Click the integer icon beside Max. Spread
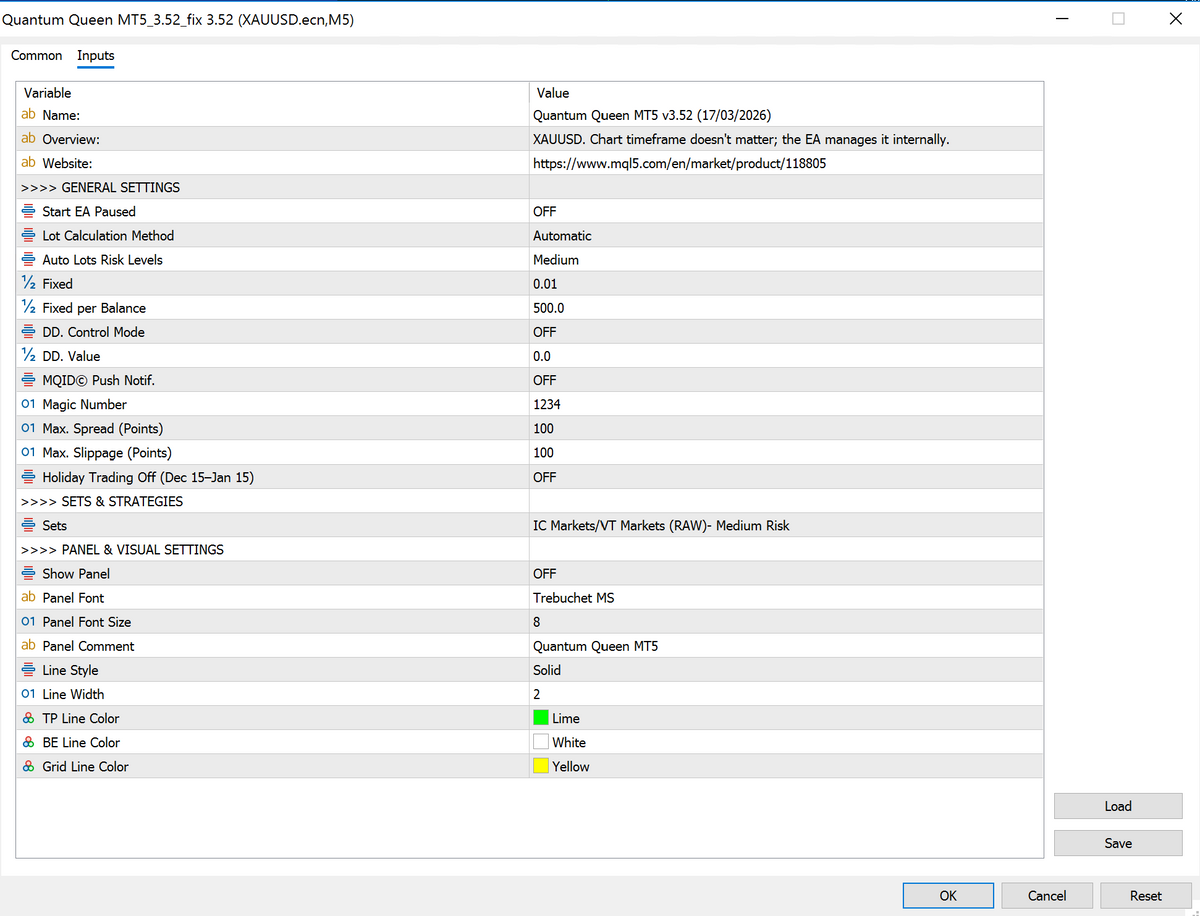Image resolution: width=1200 pixels, height=916 pixels. tap(28, 428)
